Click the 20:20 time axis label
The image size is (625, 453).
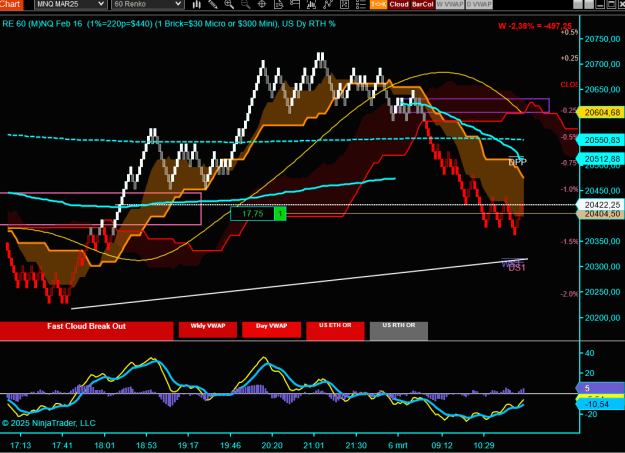tap(272, 445)
